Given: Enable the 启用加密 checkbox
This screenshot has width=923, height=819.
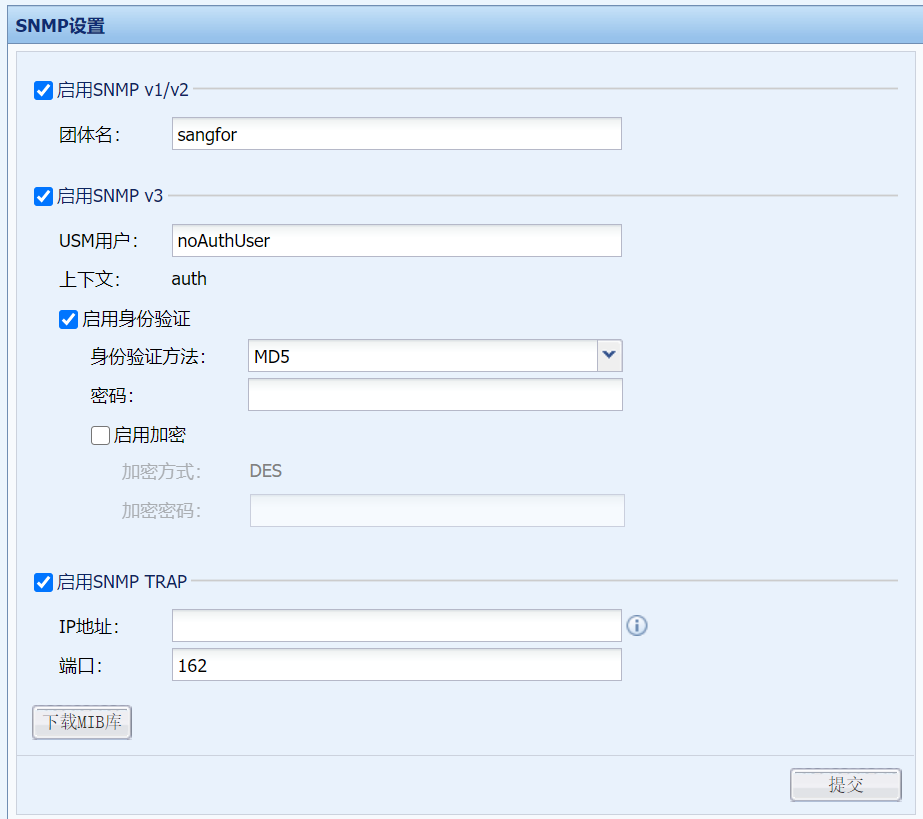Looking at the screenshot, I should (99, 434).
